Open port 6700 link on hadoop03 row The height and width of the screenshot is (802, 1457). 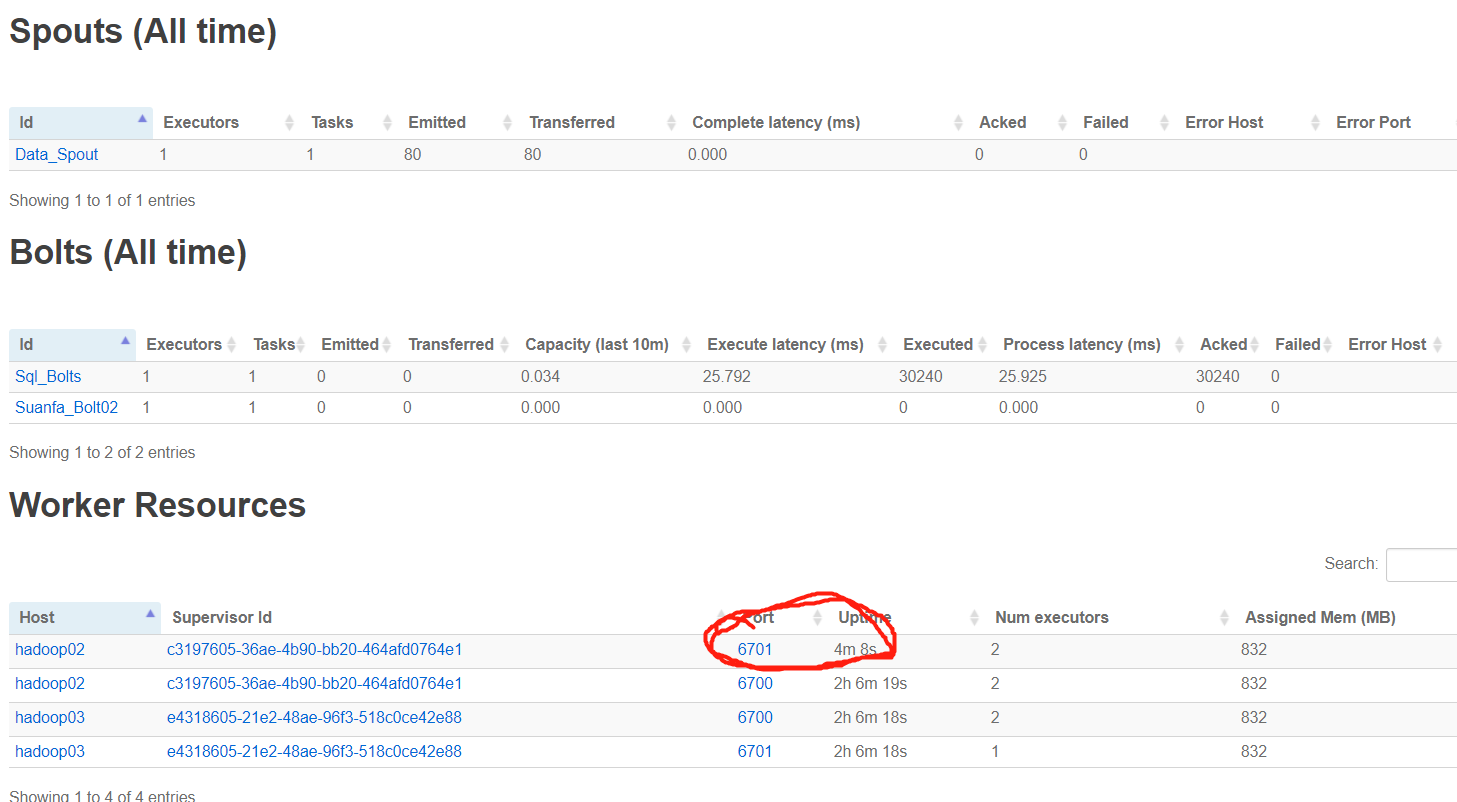[755, 717]
